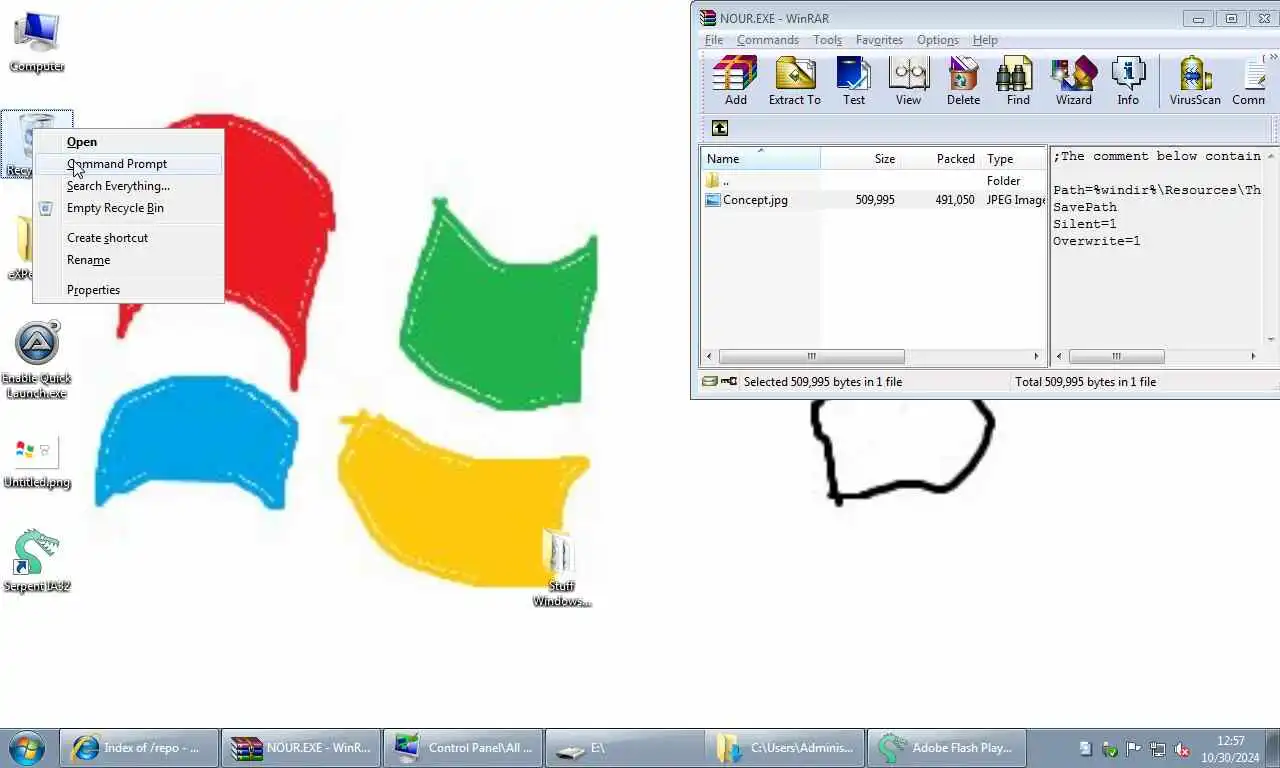Choose Search Everything... in context menu
The height and width of the screenshot is (768, 1280).
click(128, 186)
